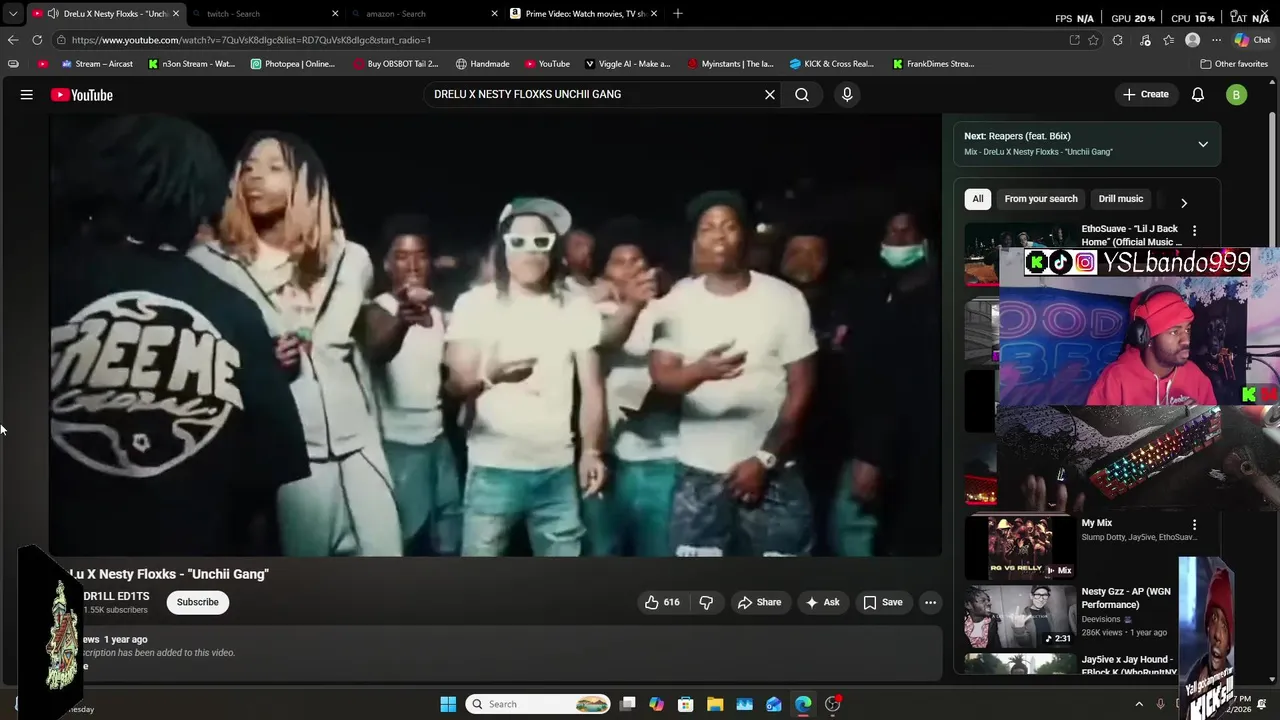Open Other favorites folder
Screen dimensions: 1280x720
pyautogui.click(x=1234, y=64)
